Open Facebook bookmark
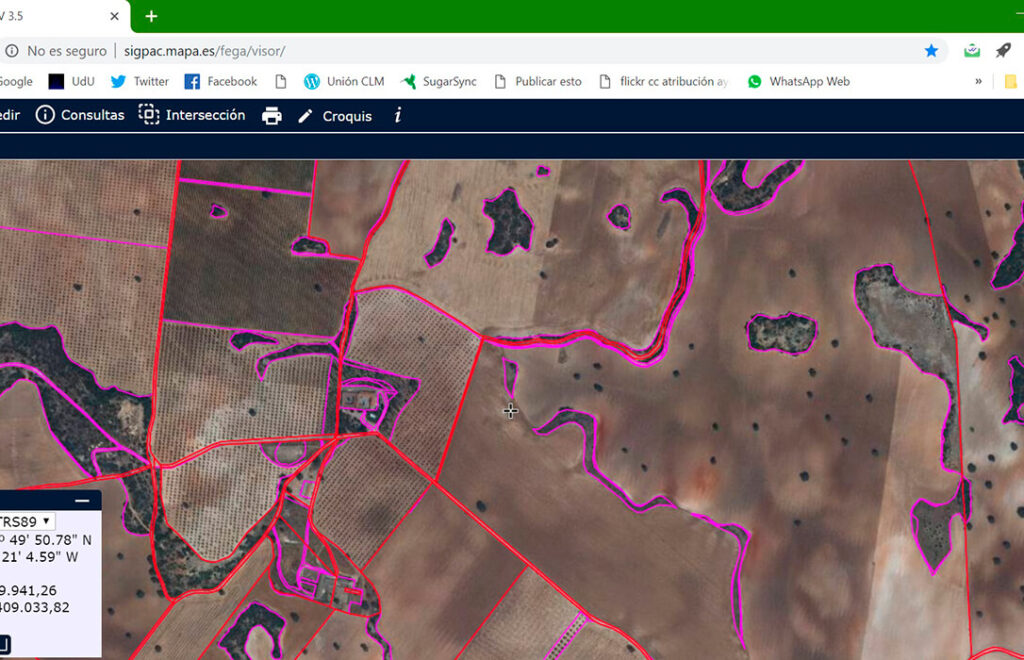 tap(221, 82)
